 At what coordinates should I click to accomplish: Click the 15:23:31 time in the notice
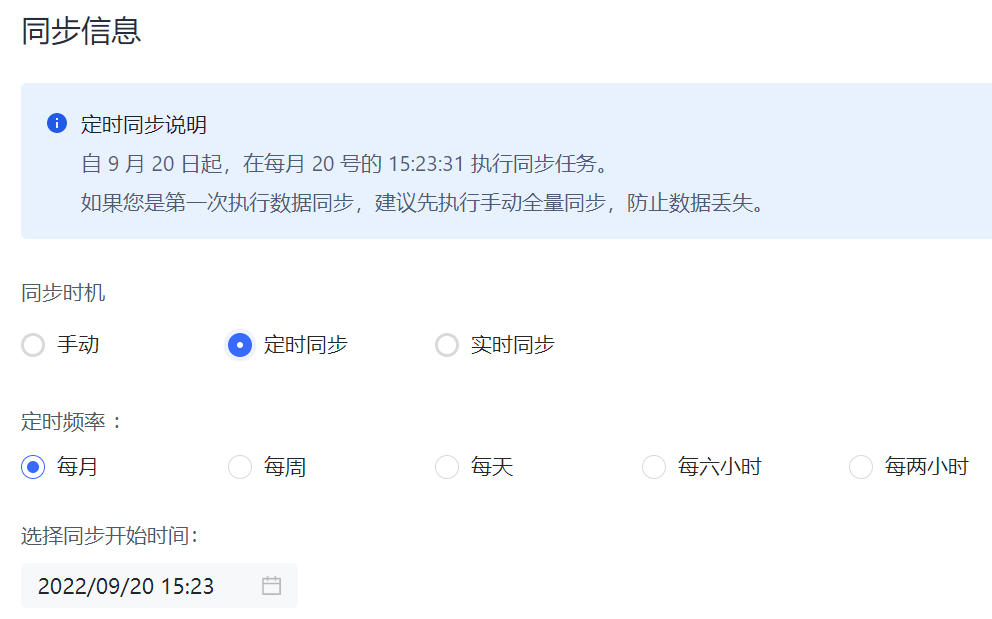click(x=428, y=164)
